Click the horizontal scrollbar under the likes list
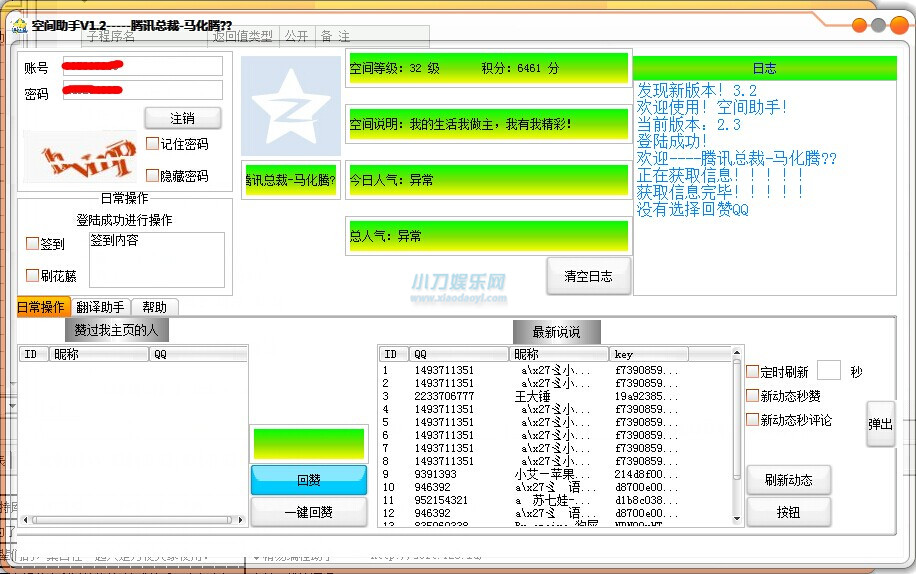Image resolution: width=916 pixels, height=574 pixels. point(132,519)
